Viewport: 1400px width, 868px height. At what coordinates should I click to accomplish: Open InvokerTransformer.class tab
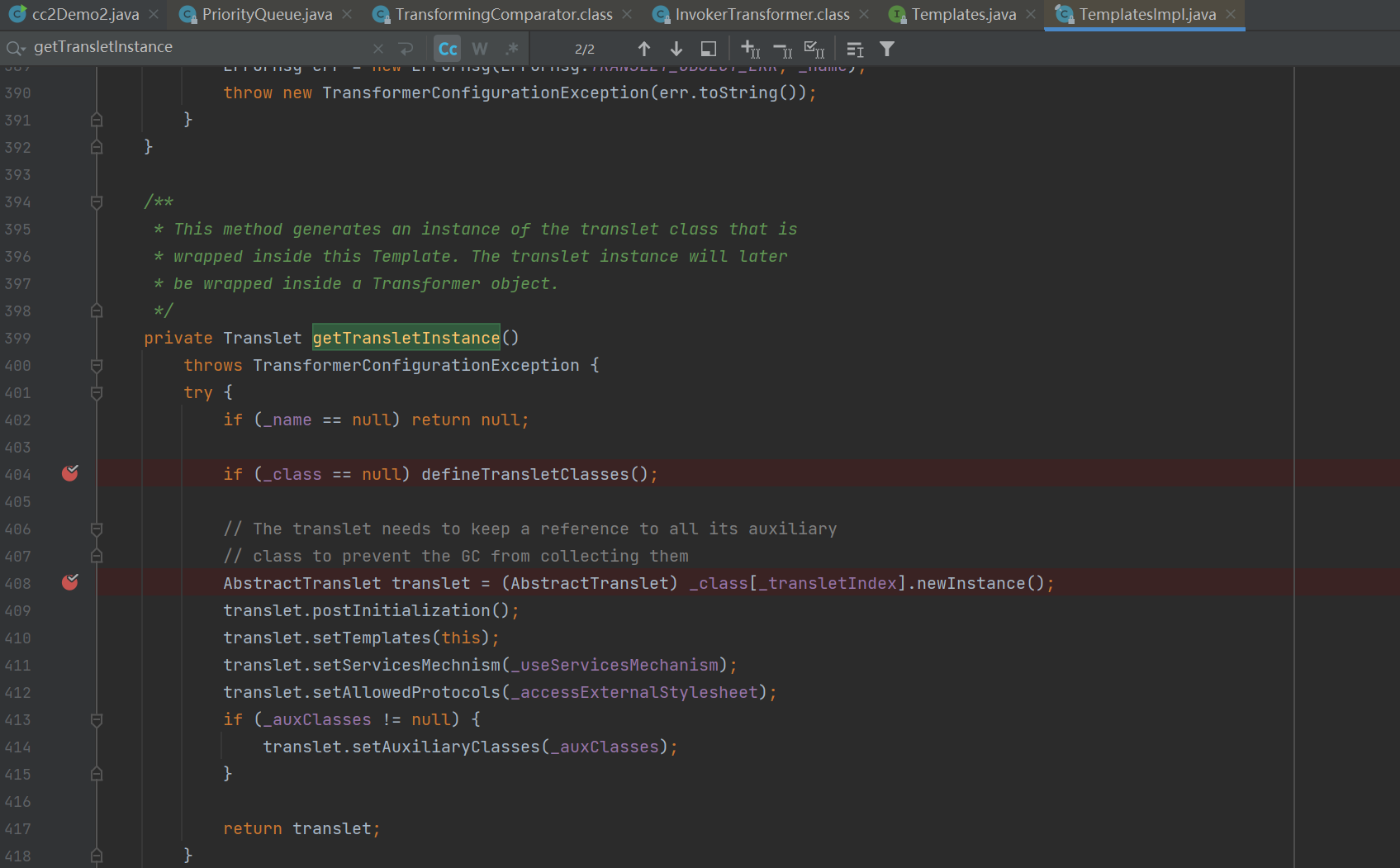tap(762, 14)
